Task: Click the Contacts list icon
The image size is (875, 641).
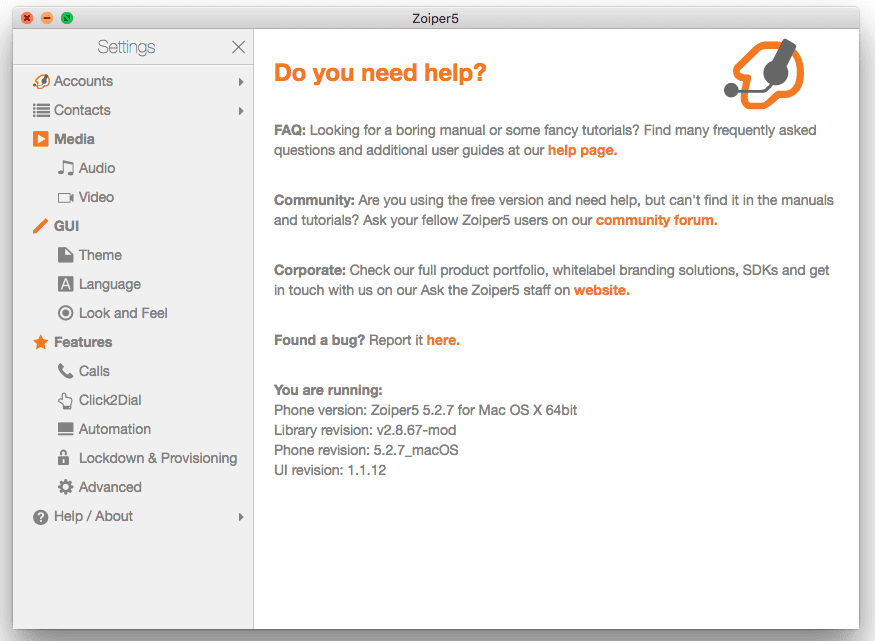Action: point(41,110)
